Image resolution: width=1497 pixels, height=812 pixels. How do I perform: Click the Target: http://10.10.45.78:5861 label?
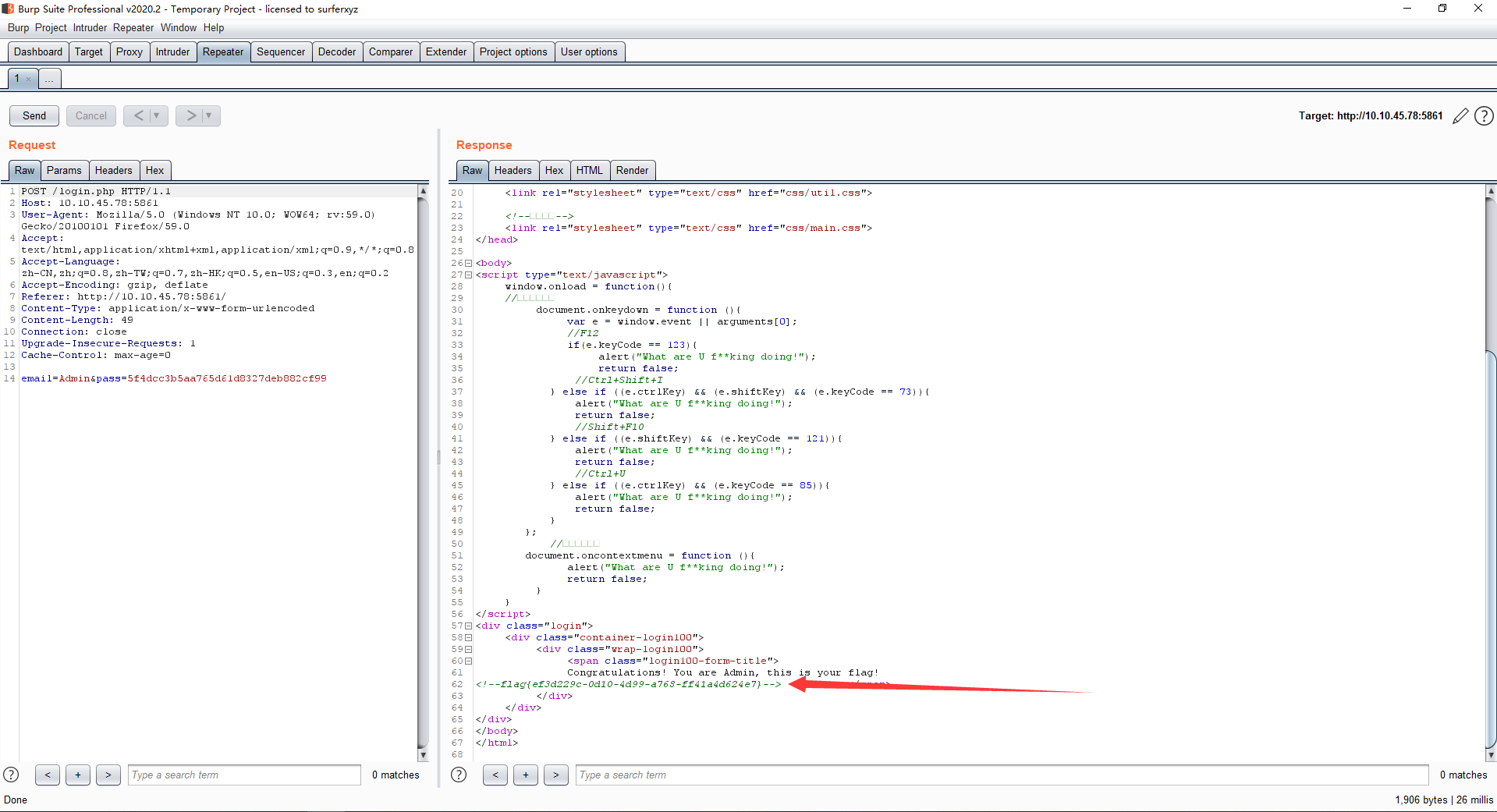(x=1371, y=115)
